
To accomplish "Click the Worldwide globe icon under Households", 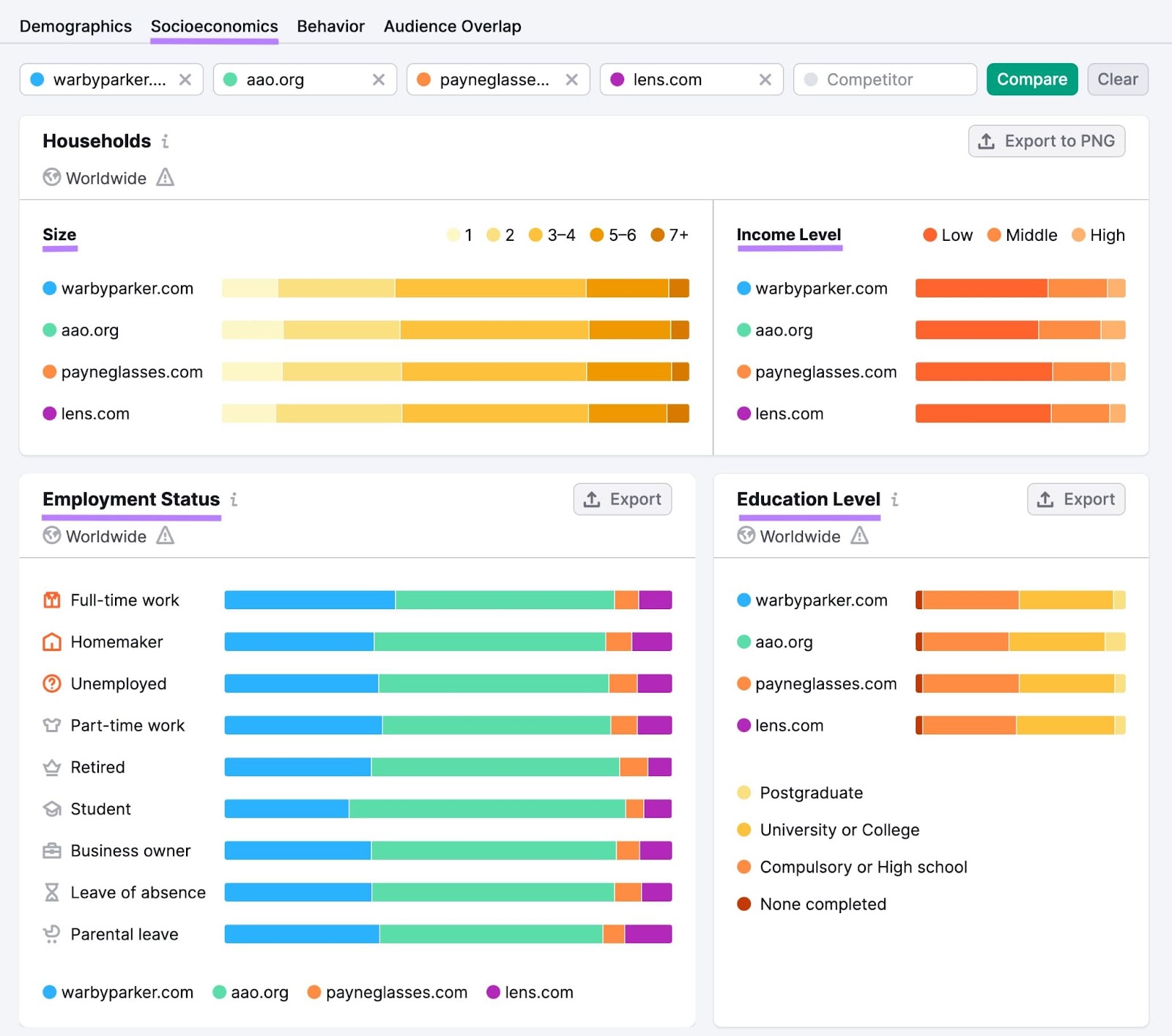I will click(x=51, y=178).
